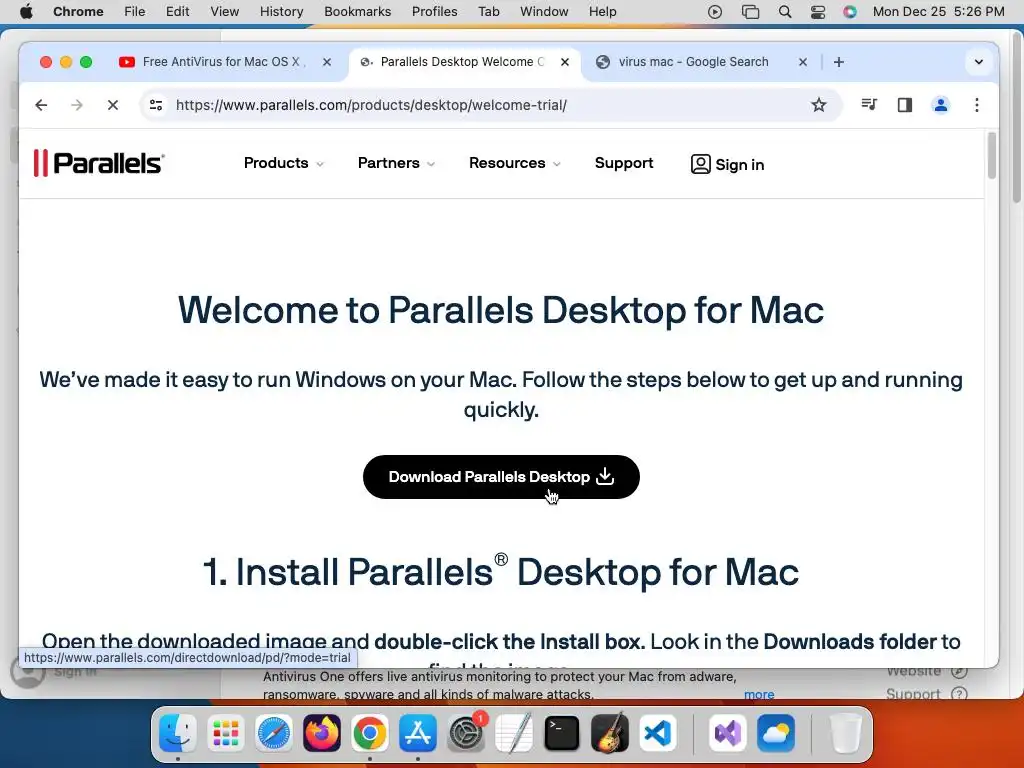
Task: Click Download Parallels Desktop button
Action: coord(501,477)
